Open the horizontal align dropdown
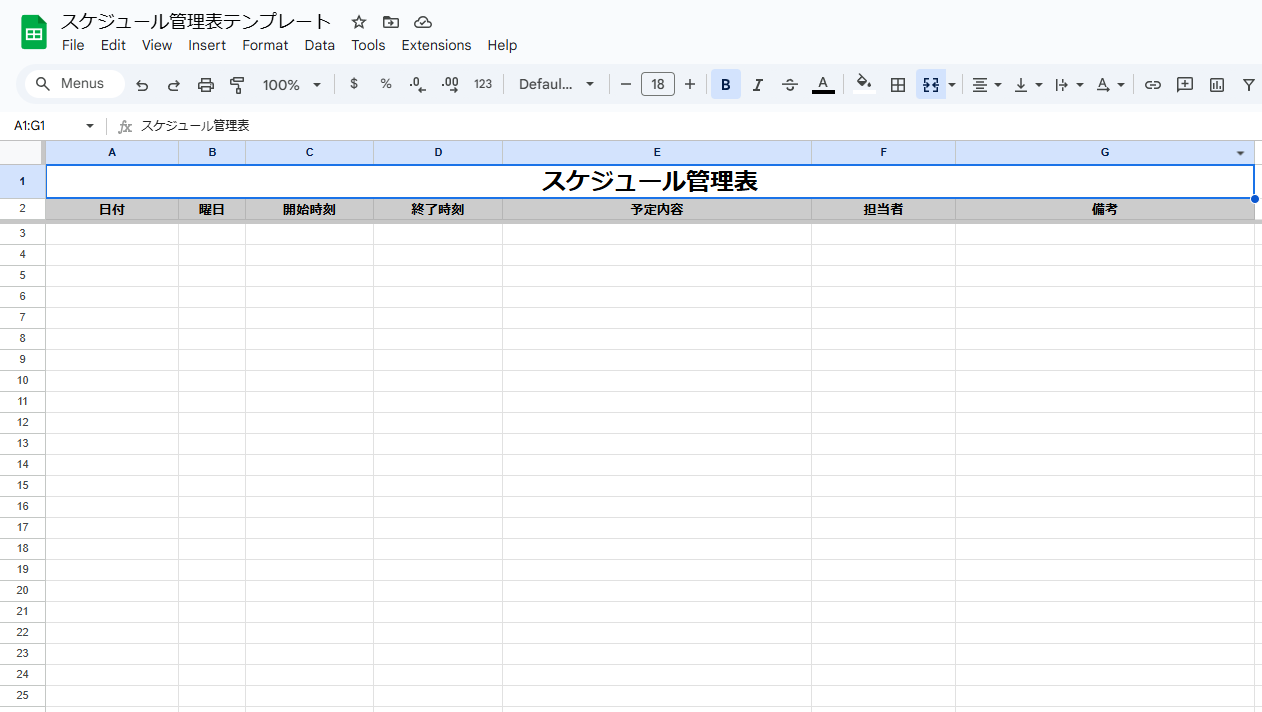1262x712 pixels. click(986, 85)
